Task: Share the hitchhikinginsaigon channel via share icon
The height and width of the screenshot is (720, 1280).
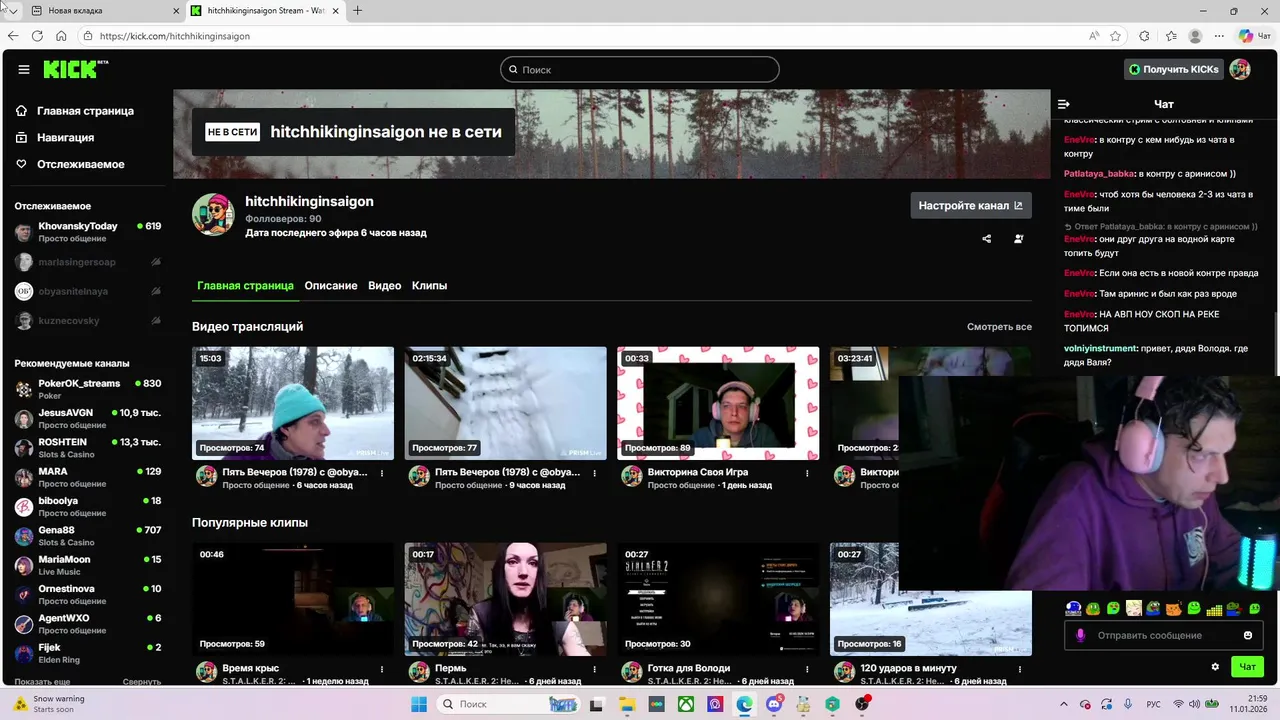Action: click(x=987, y=239)
